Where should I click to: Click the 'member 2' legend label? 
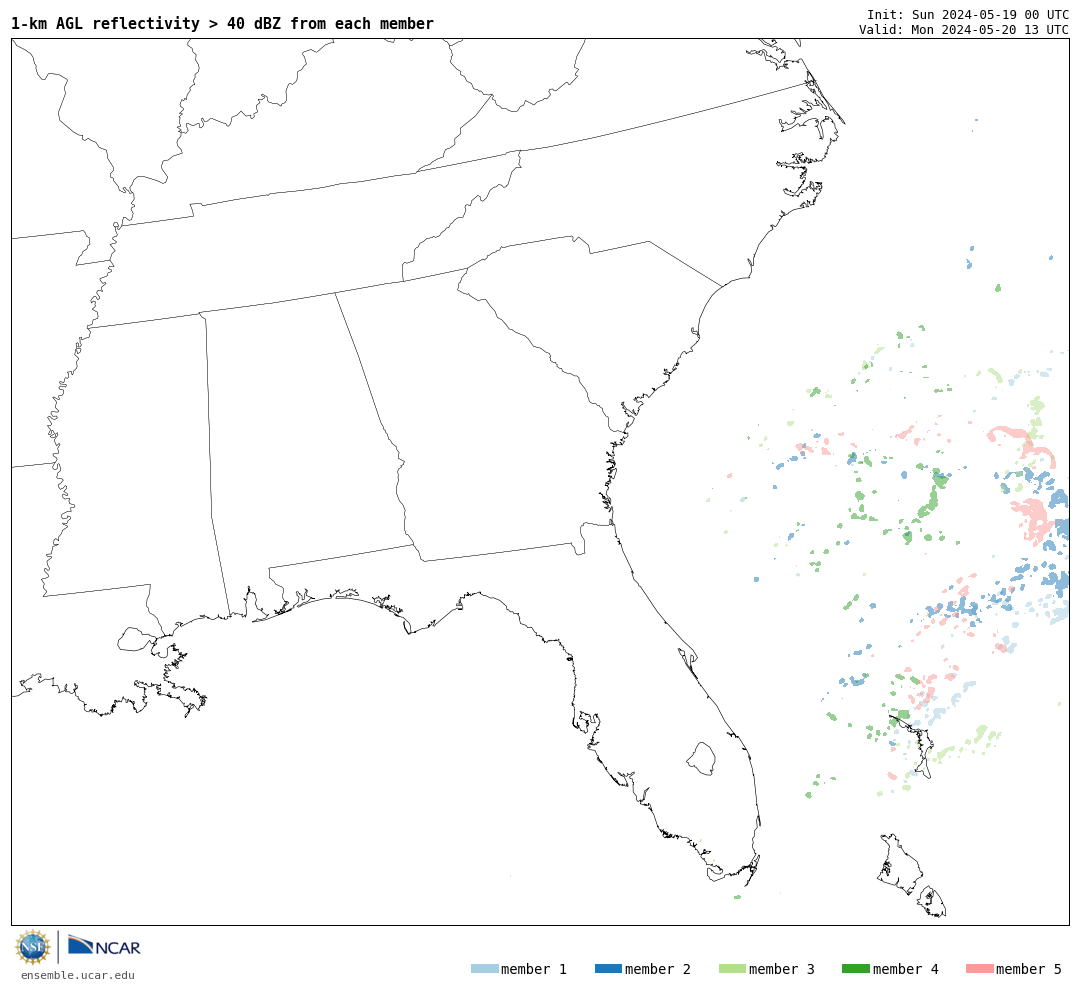tap(658, 969)
